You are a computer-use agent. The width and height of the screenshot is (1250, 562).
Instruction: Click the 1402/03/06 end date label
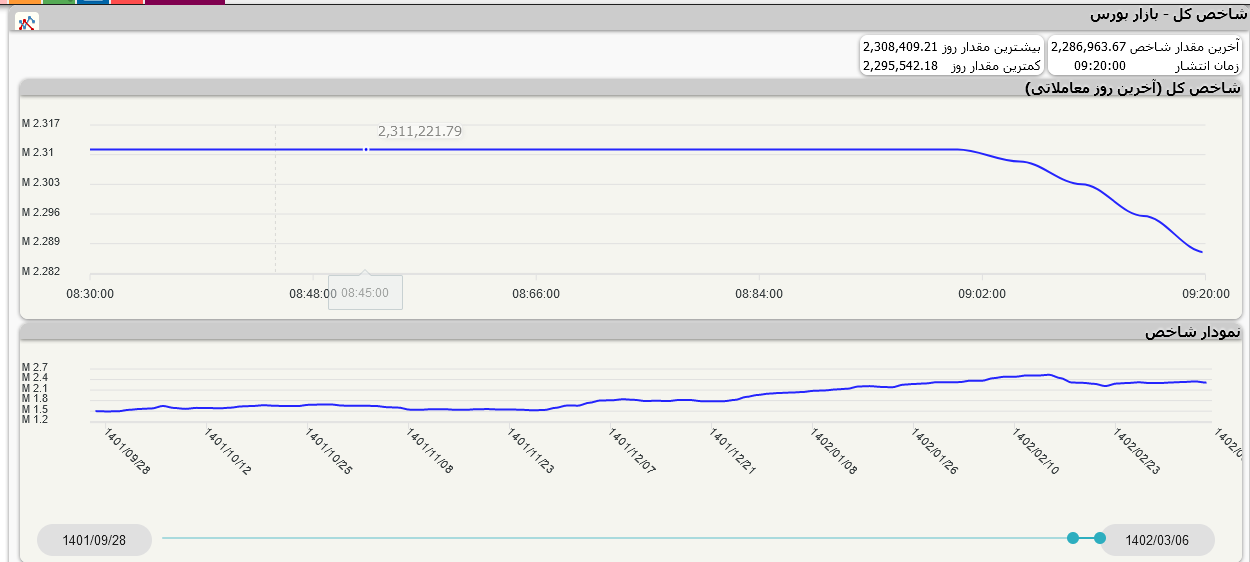pyautogui.click(x=1157, y=540)
